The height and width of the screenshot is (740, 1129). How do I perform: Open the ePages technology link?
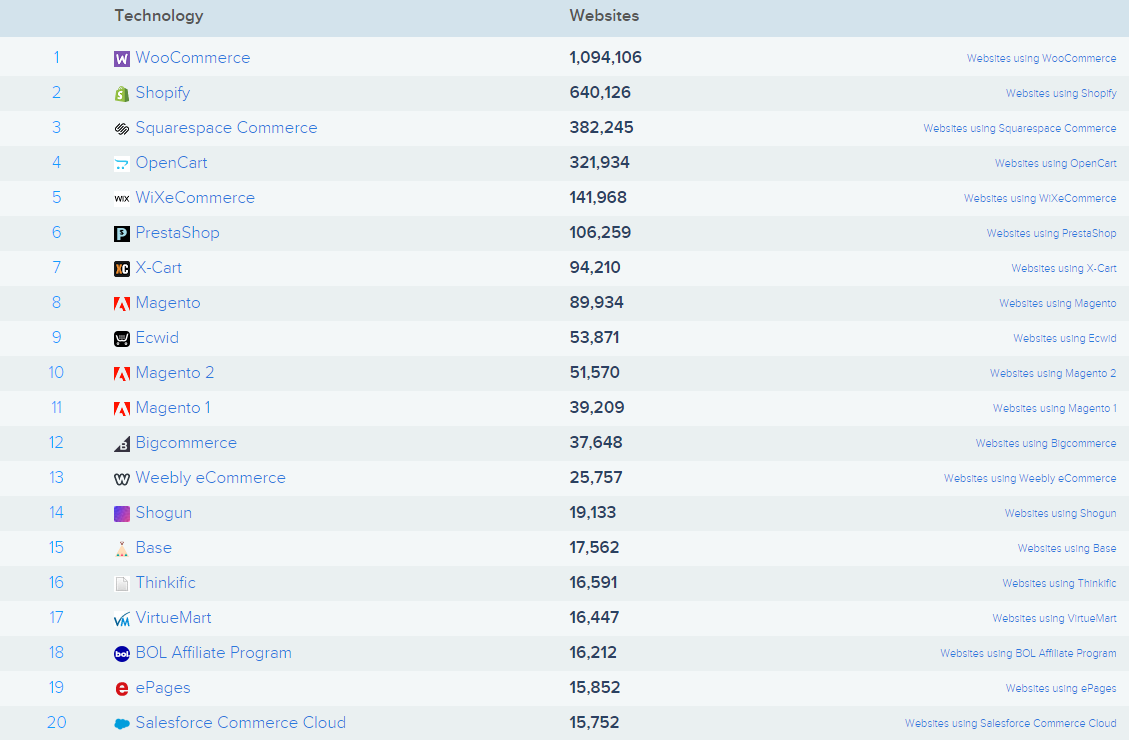point(163,688)
